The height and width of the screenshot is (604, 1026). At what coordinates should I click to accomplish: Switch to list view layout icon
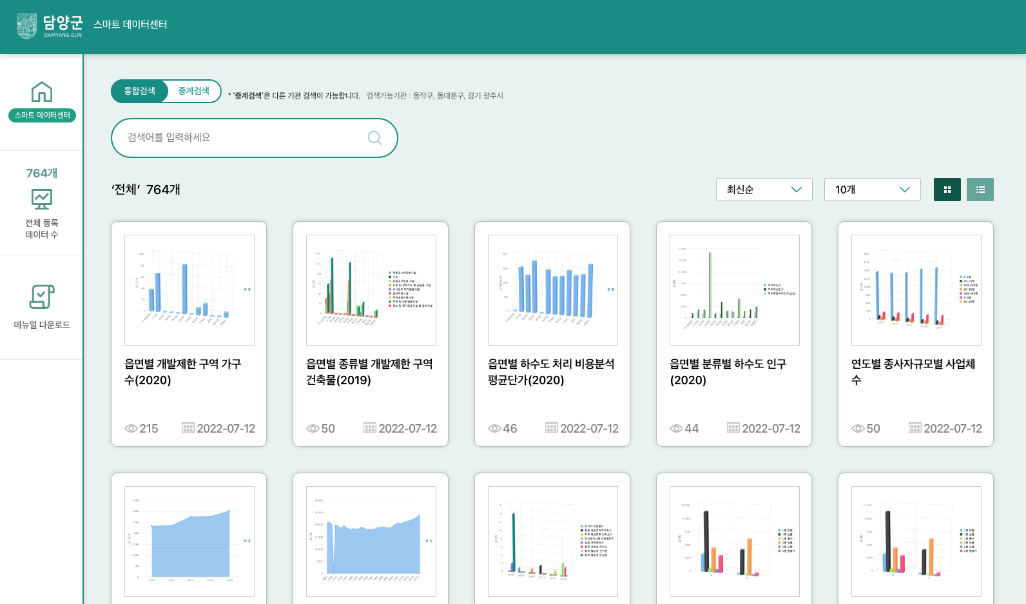tap(979, 189)
